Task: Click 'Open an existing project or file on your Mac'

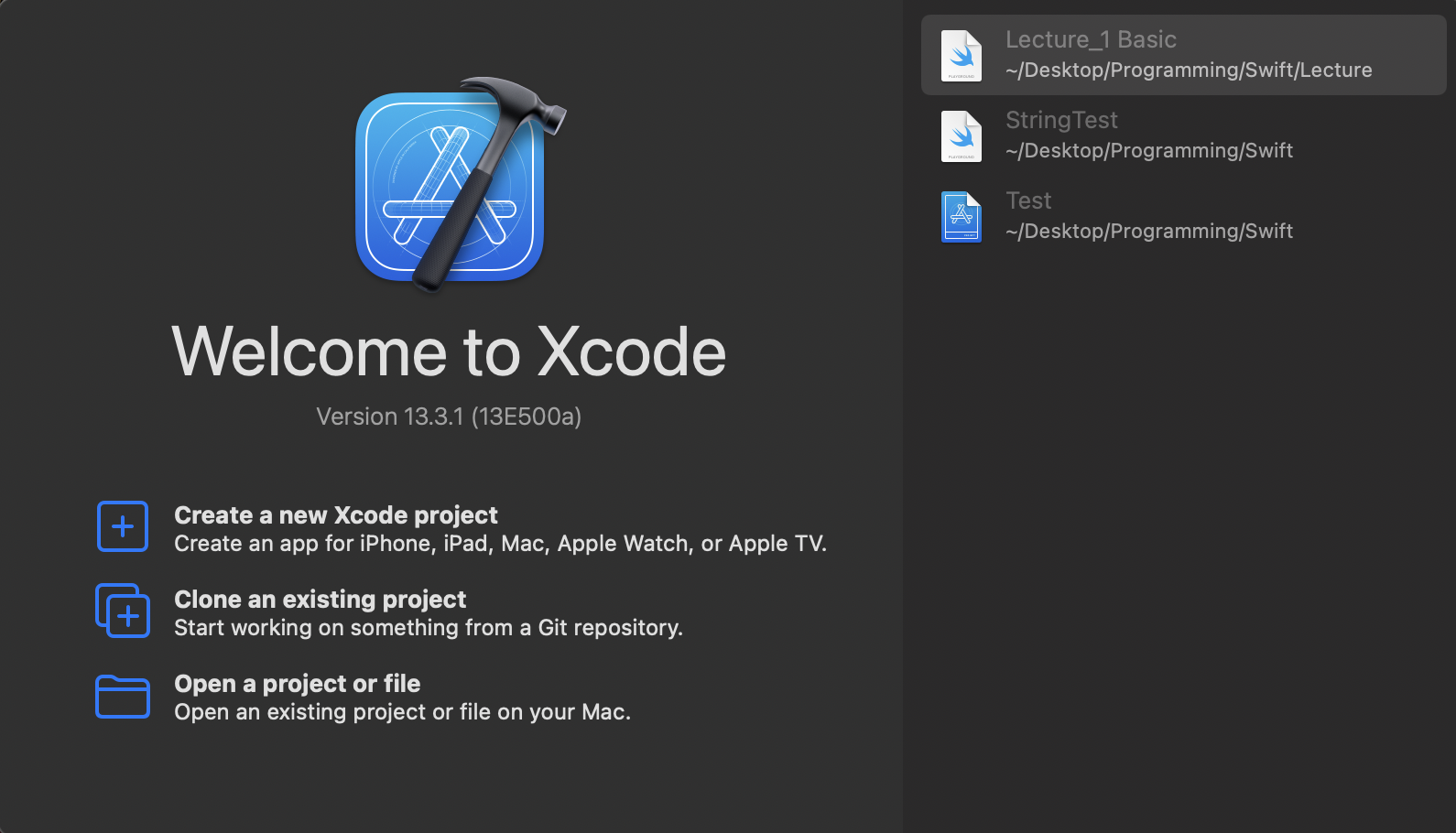Action: tap(403, 712)
